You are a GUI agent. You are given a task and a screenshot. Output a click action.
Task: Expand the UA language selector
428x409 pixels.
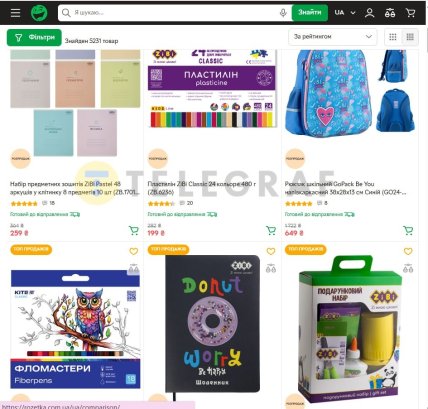pyautogui.click(x=345, y=13)
